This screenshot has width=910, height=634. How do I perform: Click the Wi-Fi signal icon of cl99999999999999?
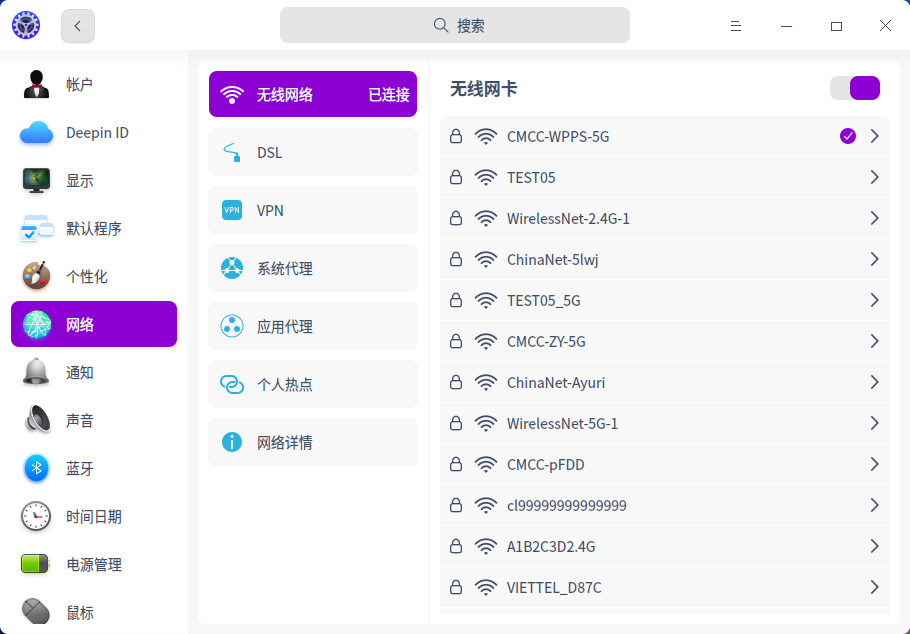pos(486,505)
